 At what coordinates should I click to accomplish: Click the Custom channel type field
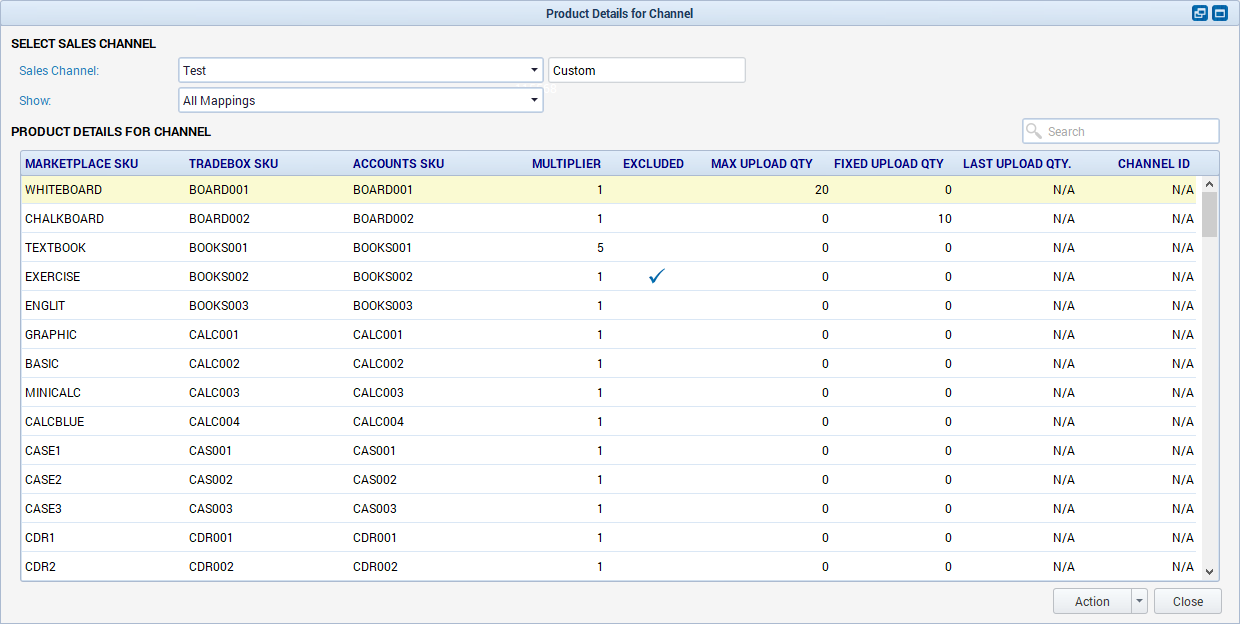point(646,71)
